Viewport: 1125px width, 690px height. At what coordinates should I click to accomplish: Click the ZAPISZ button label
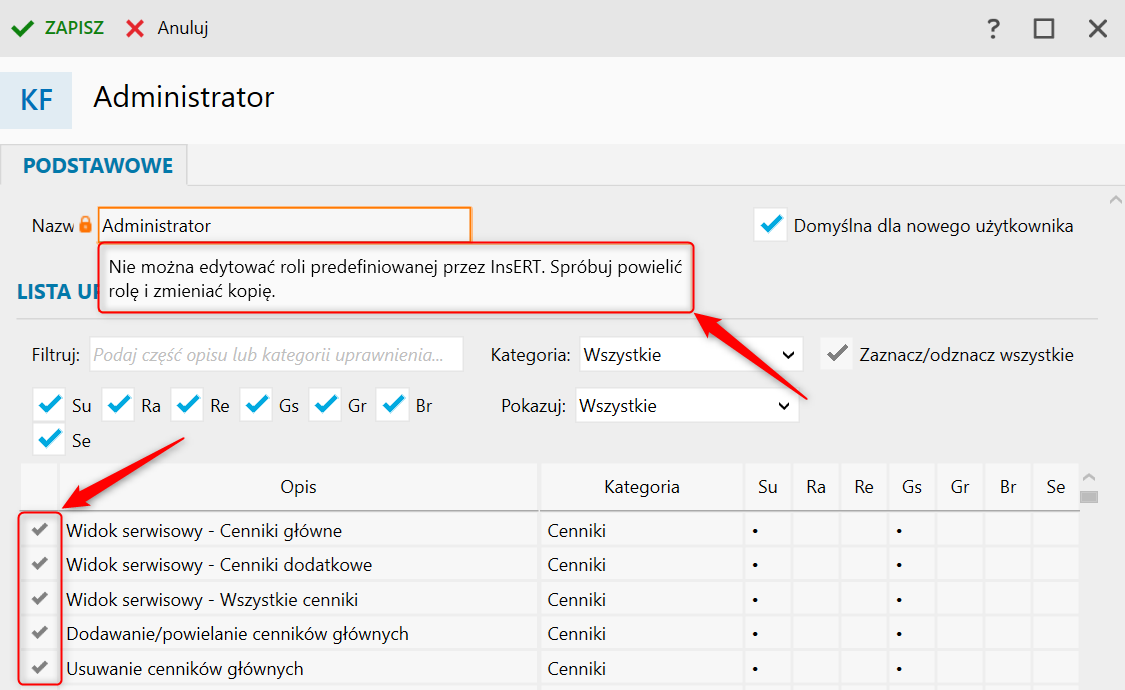click(74, 28)
